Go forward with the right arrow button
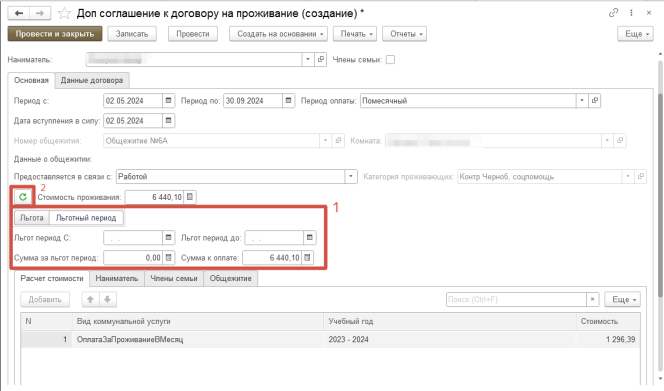Viewport: 664px width, 391px height. (x=40, y=14)
